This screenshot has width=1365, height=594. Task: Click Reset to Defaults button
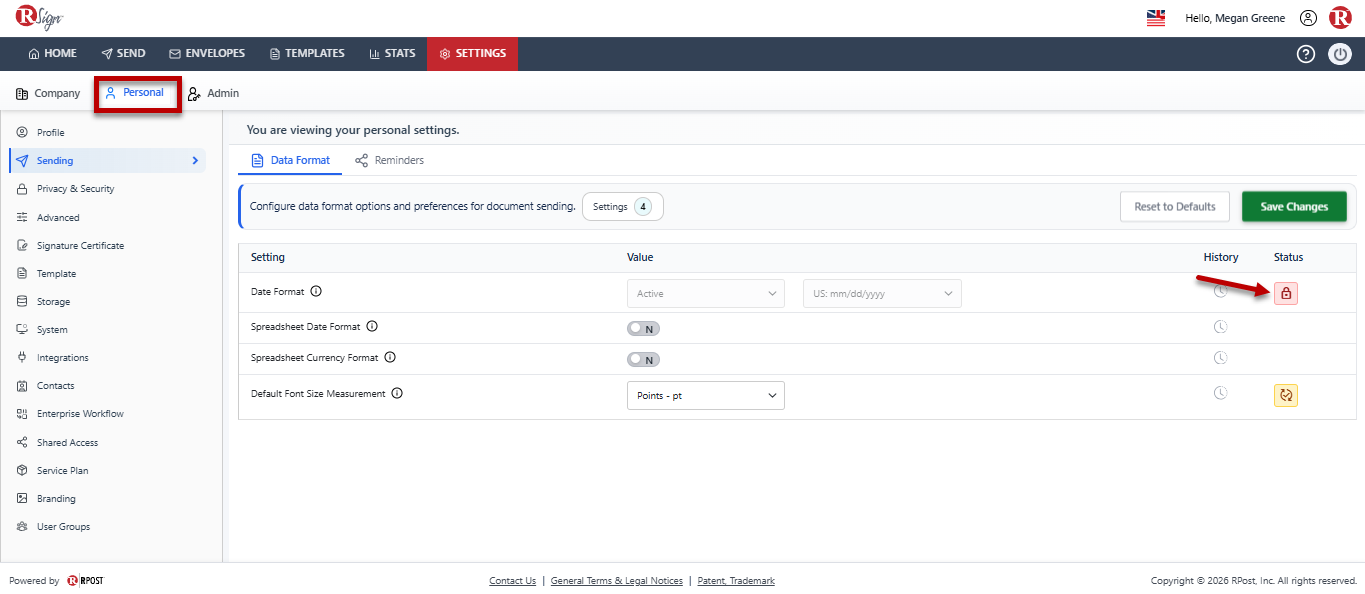(x=1175, y=207)
